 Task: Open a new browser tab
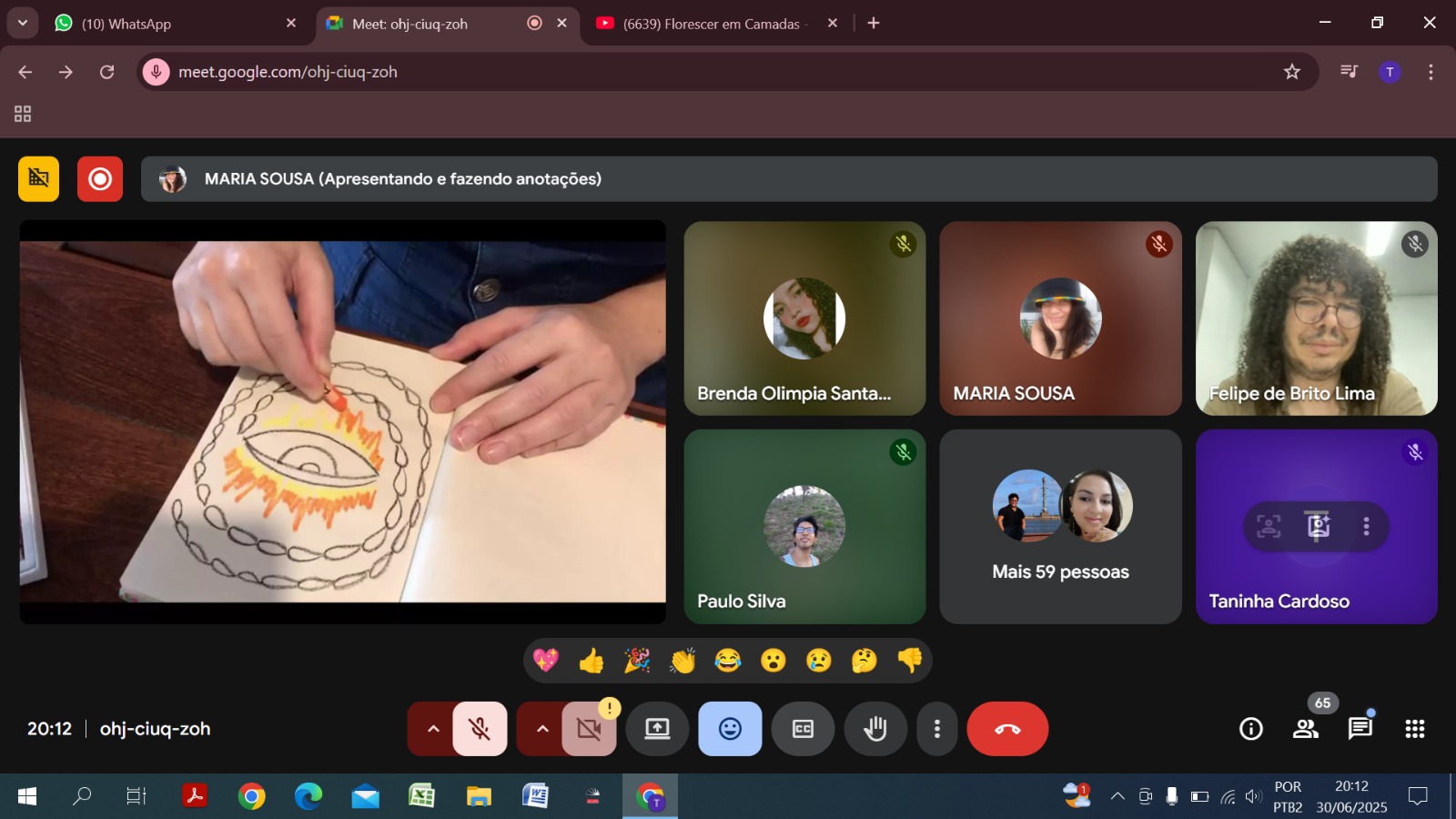point(874,24)
